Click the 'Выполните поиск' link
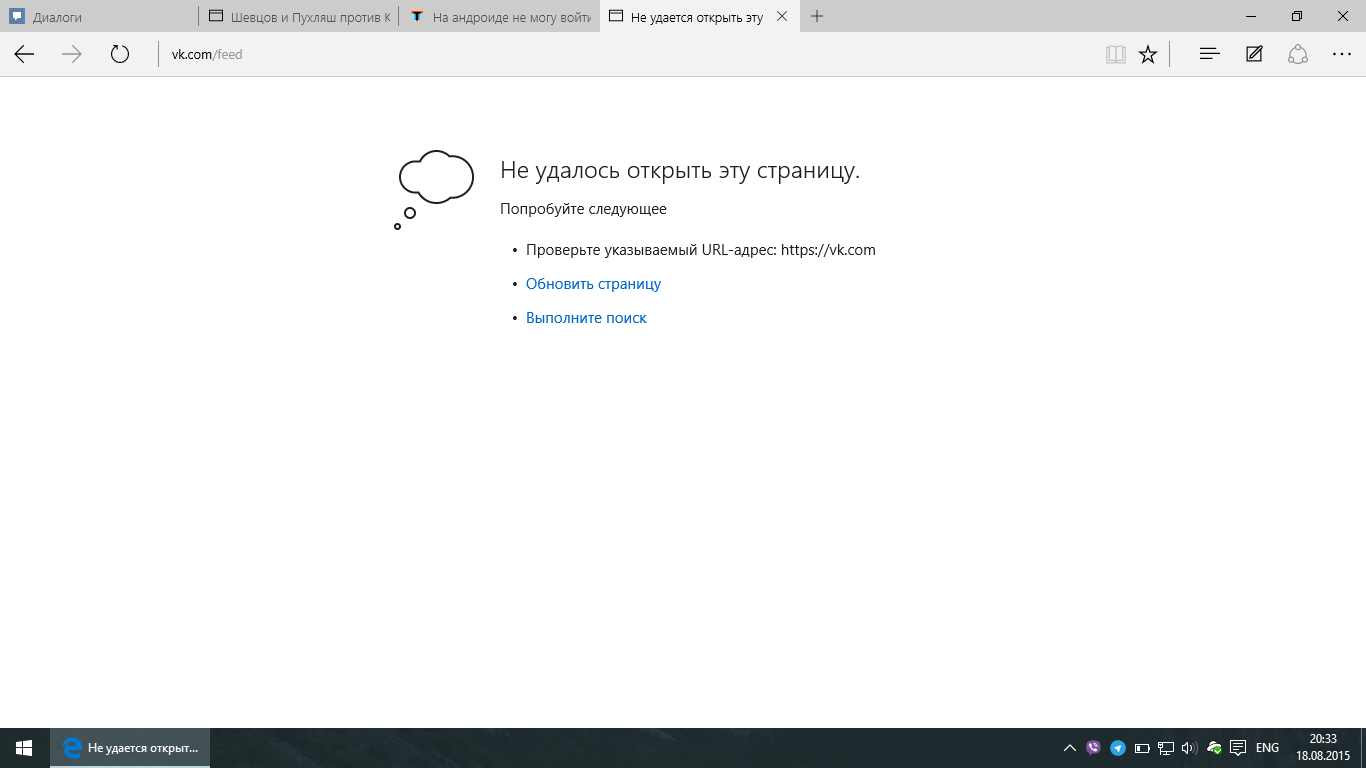This screenshot has width=1366, height=768. click(586, 318)
